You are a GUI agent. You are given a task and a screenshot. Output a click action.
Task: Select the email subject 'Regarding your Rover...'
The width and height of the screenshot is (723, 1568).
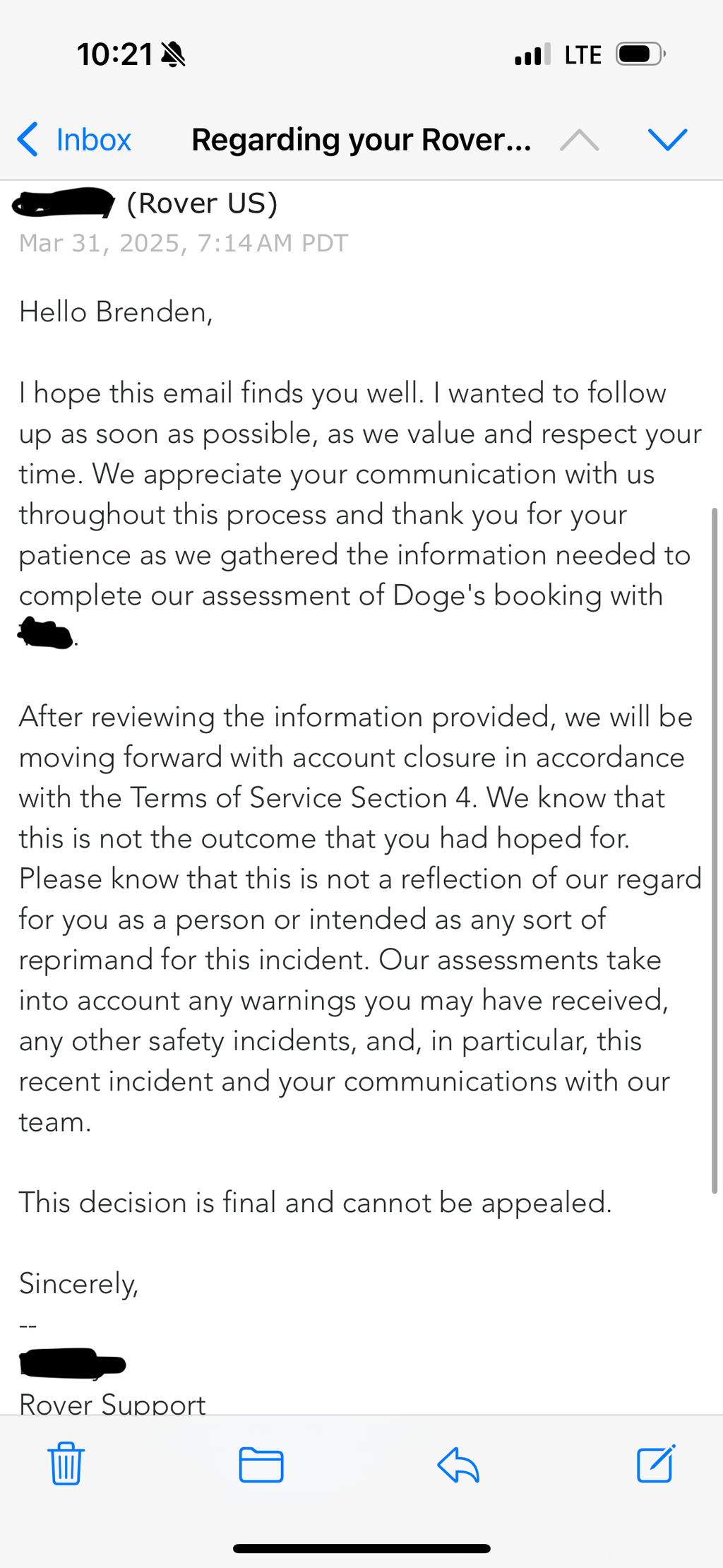[x=360, y=139]
